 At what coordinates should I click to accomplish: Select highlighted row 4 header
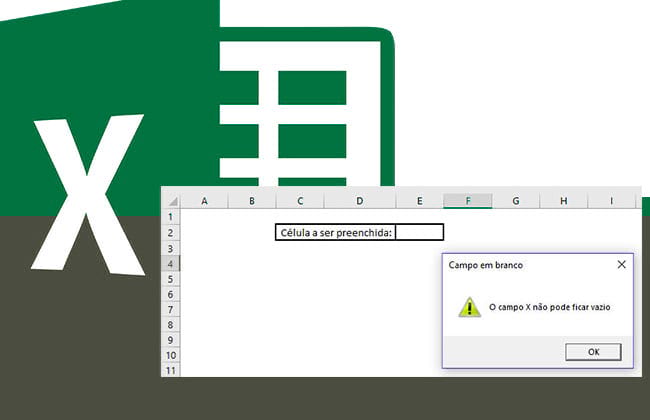click(170, 264)
